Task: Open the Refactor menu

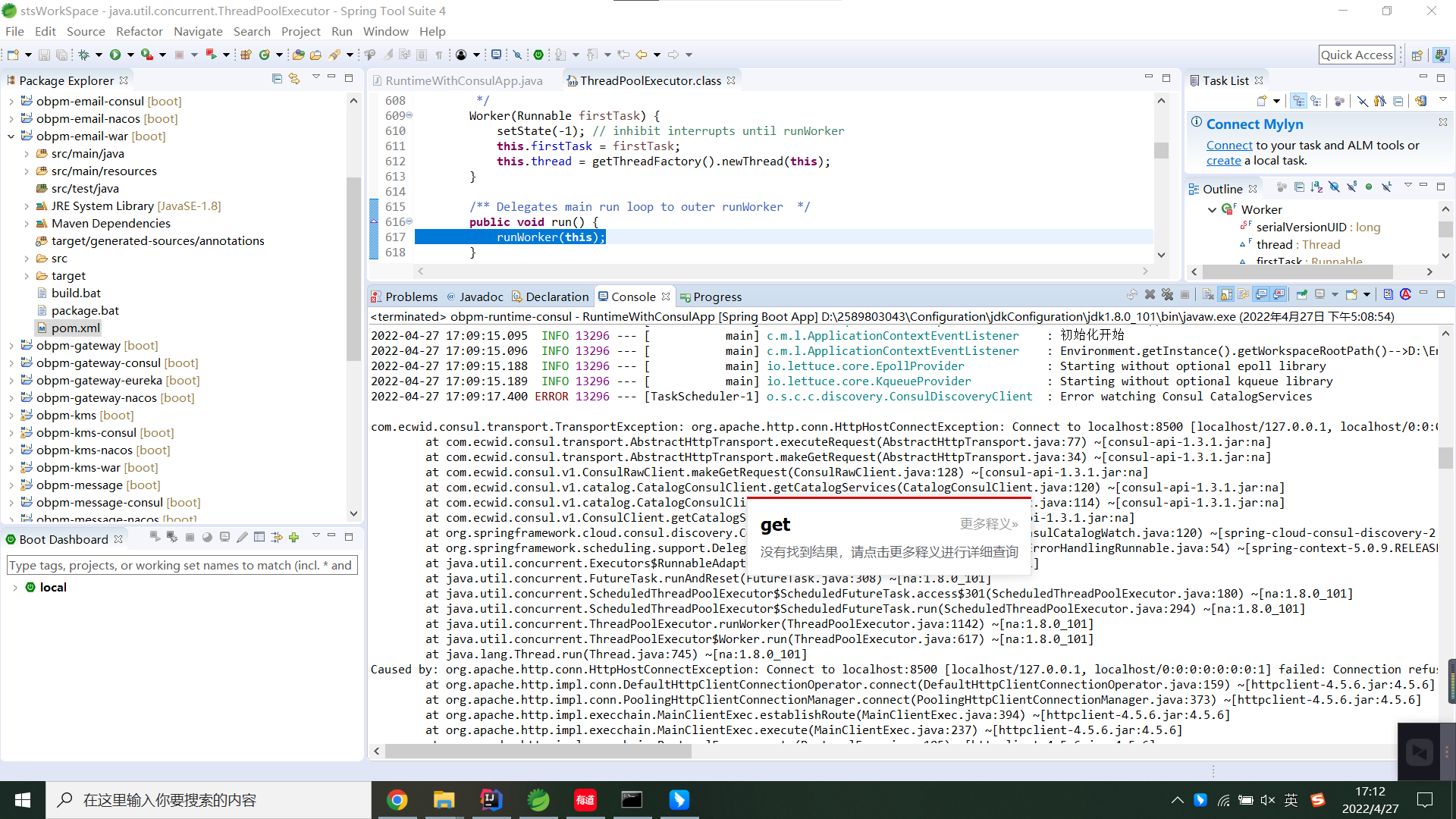Action: point(139,31)
